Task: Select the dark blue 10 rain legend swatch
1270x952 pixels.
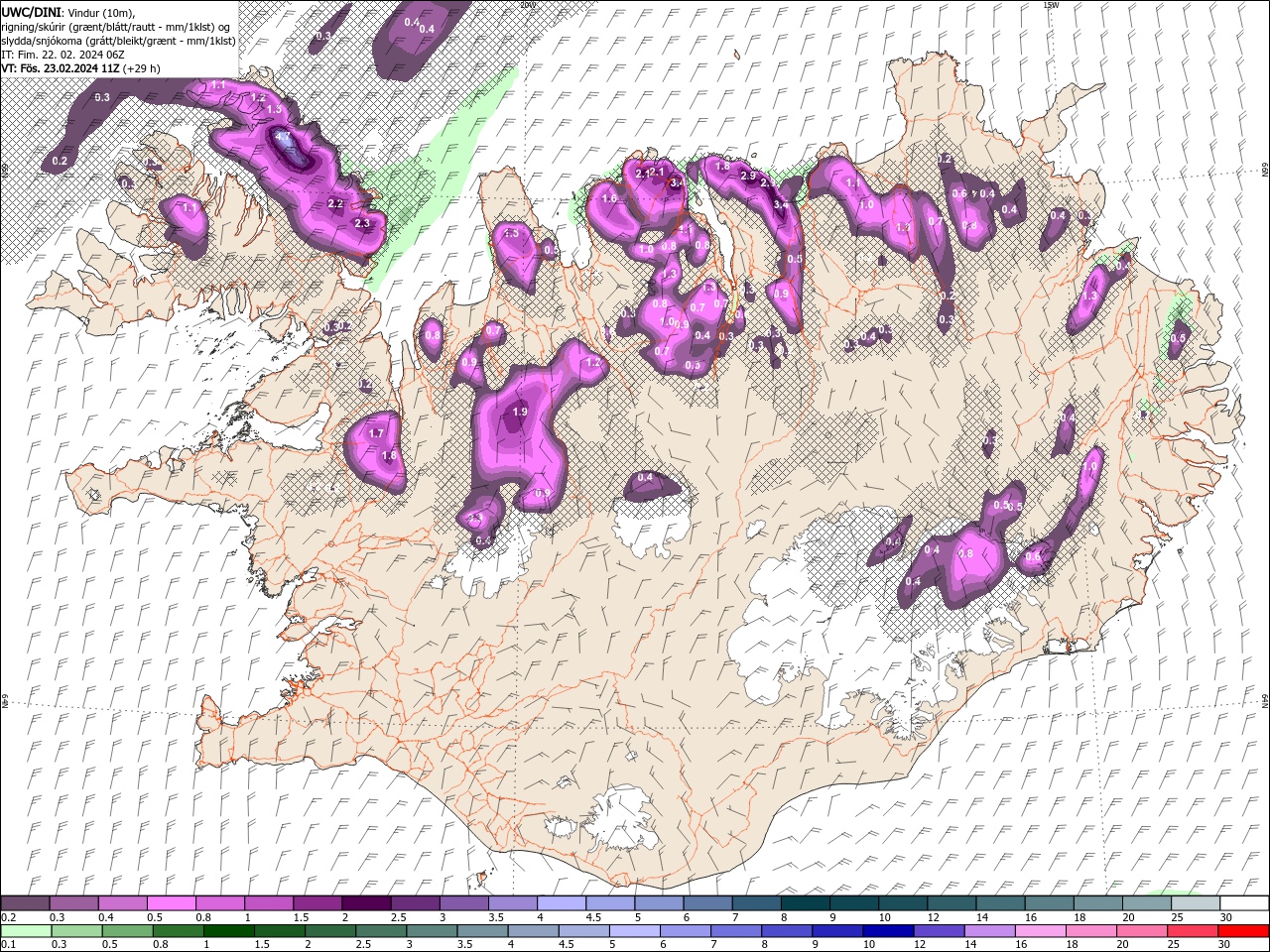Action: (887, 931)
